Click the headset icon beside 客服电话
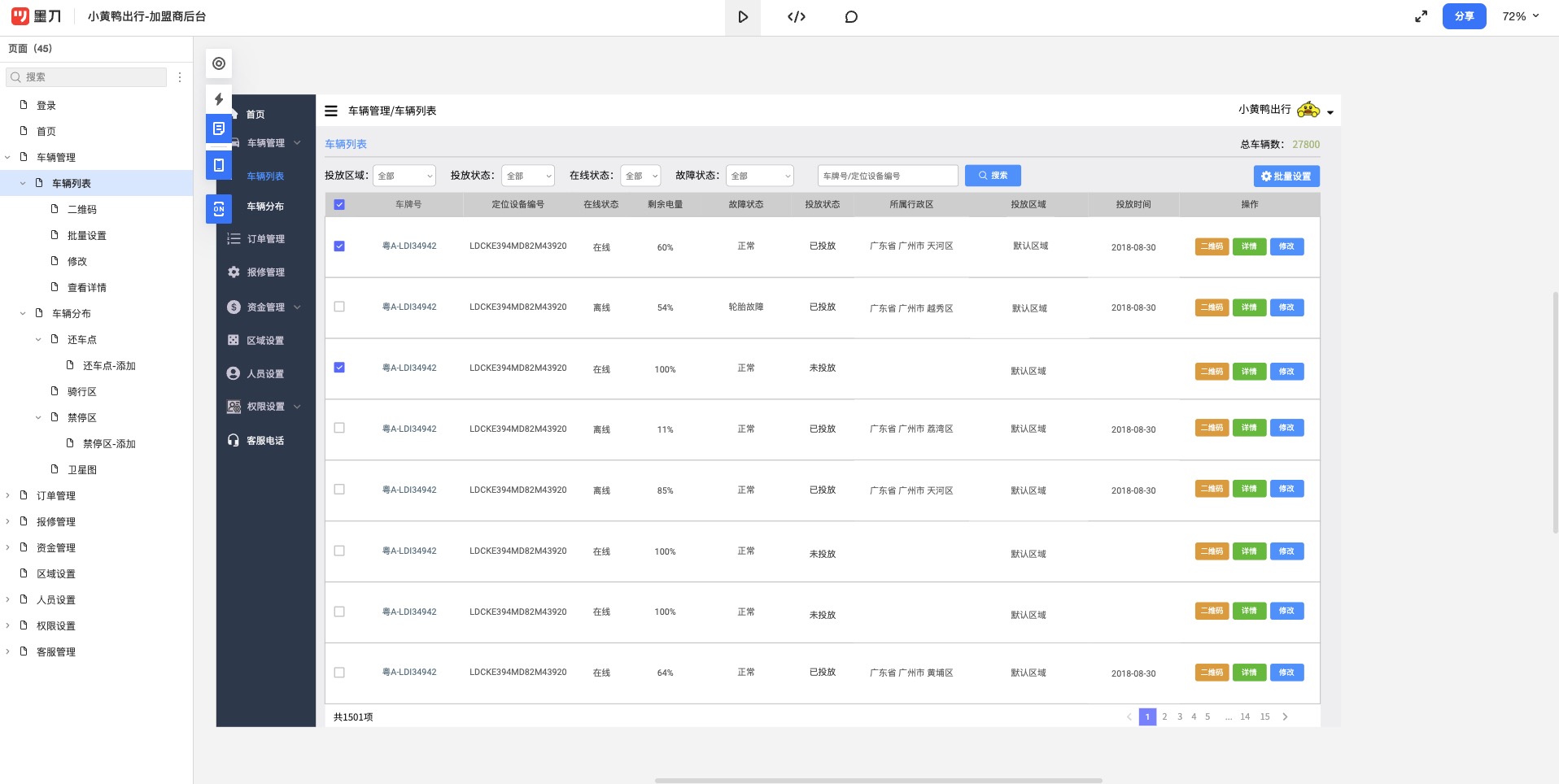Screen dimensions: 1559x784 tap(234, 440)
